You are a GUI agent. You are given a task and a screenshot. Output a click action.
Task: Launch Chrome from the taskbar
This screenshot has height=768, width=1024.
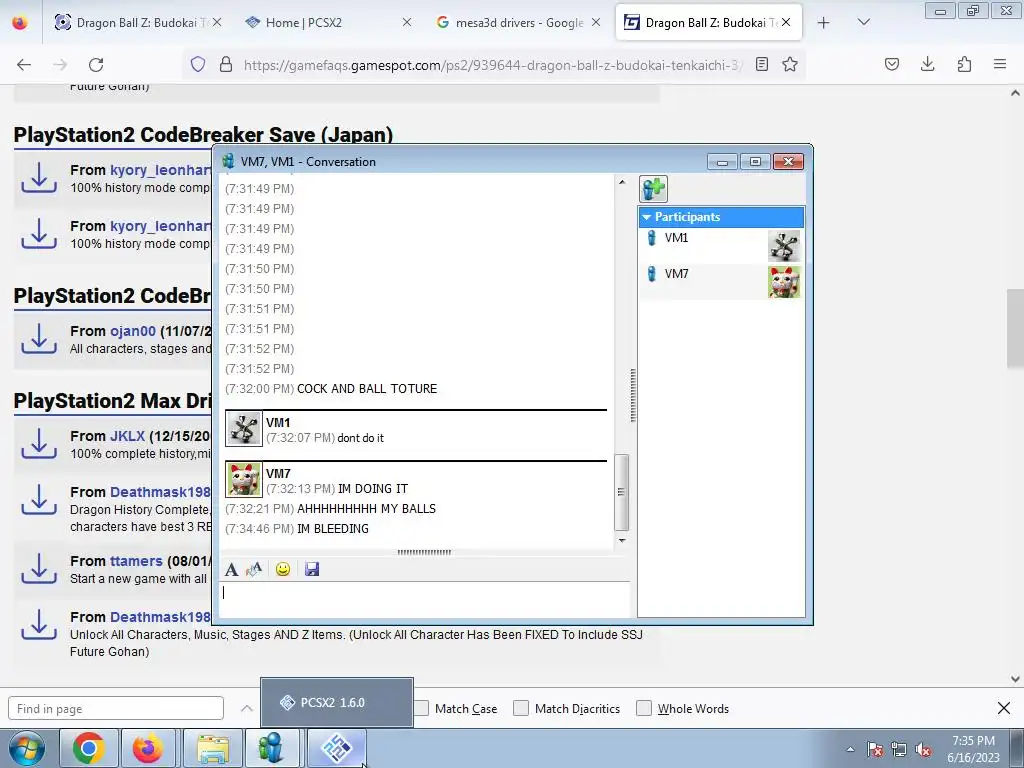89,748
